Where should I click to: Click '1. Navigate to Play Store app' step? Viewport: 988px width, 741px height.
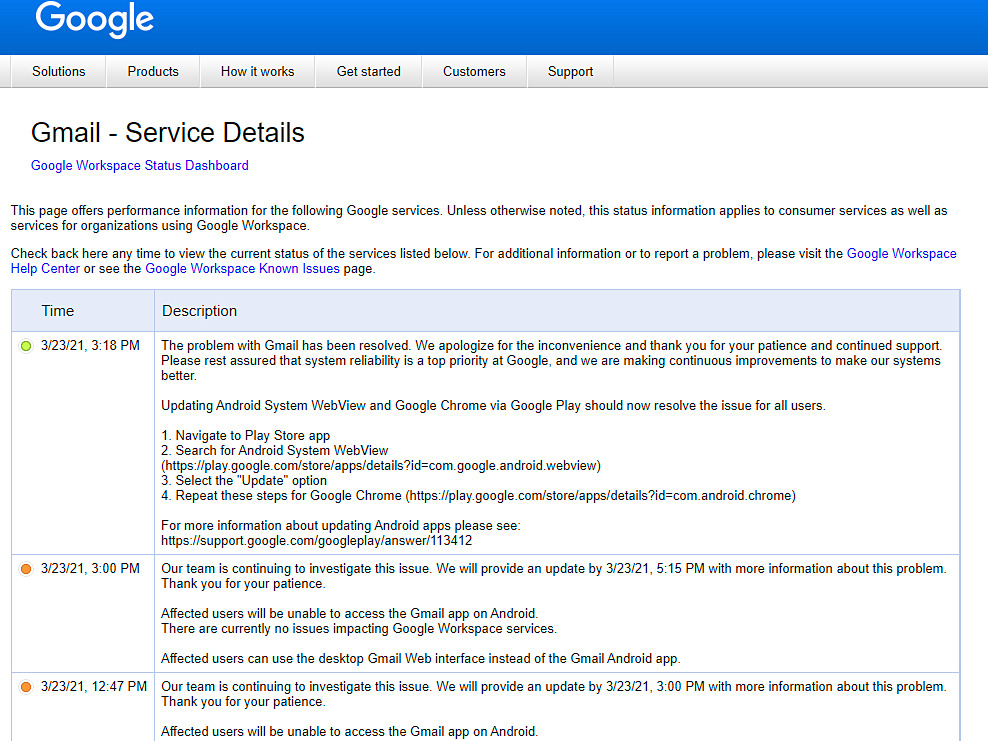coord(246,435)
